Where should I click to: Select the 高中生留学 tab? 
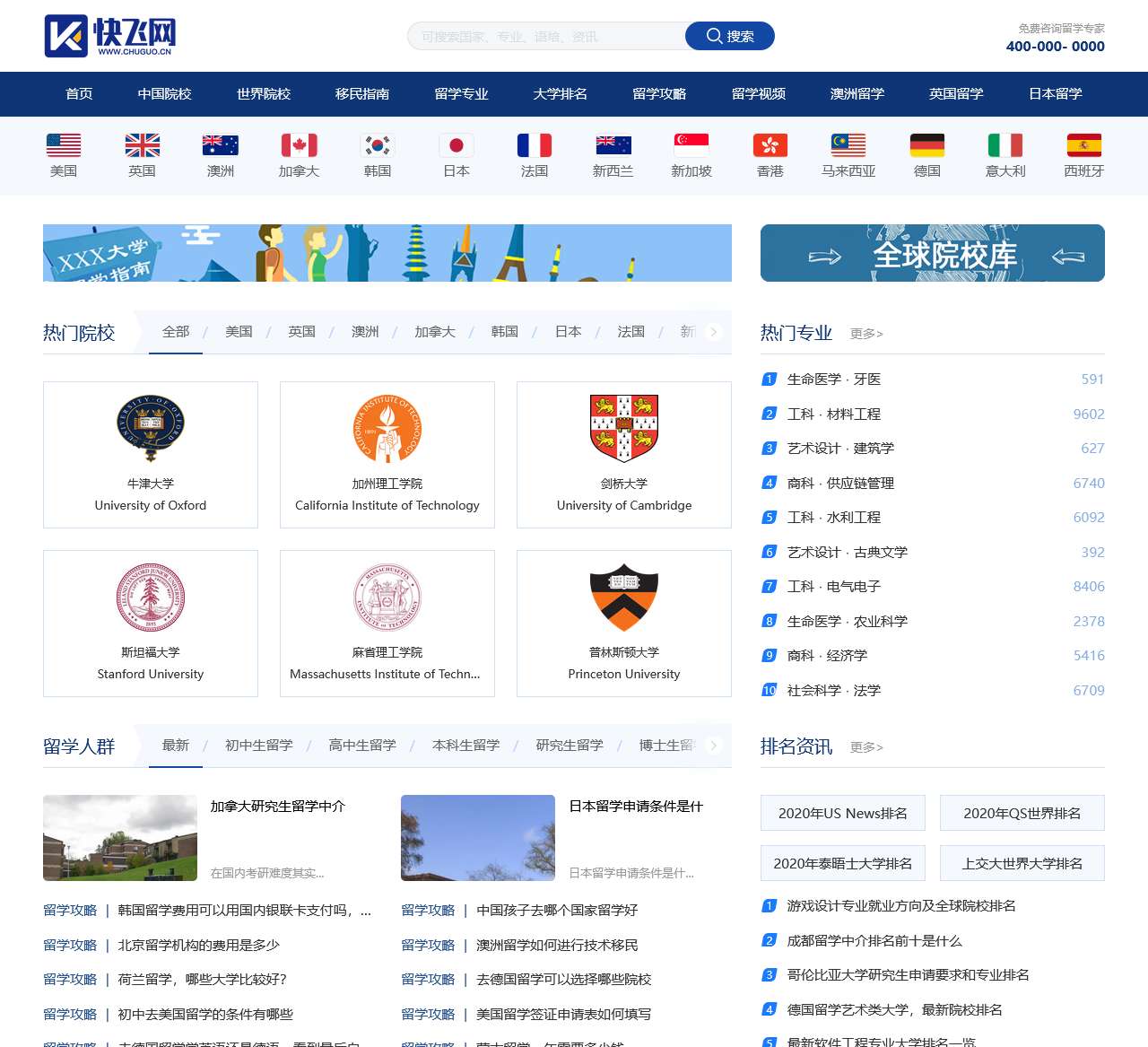coord(362,746)
